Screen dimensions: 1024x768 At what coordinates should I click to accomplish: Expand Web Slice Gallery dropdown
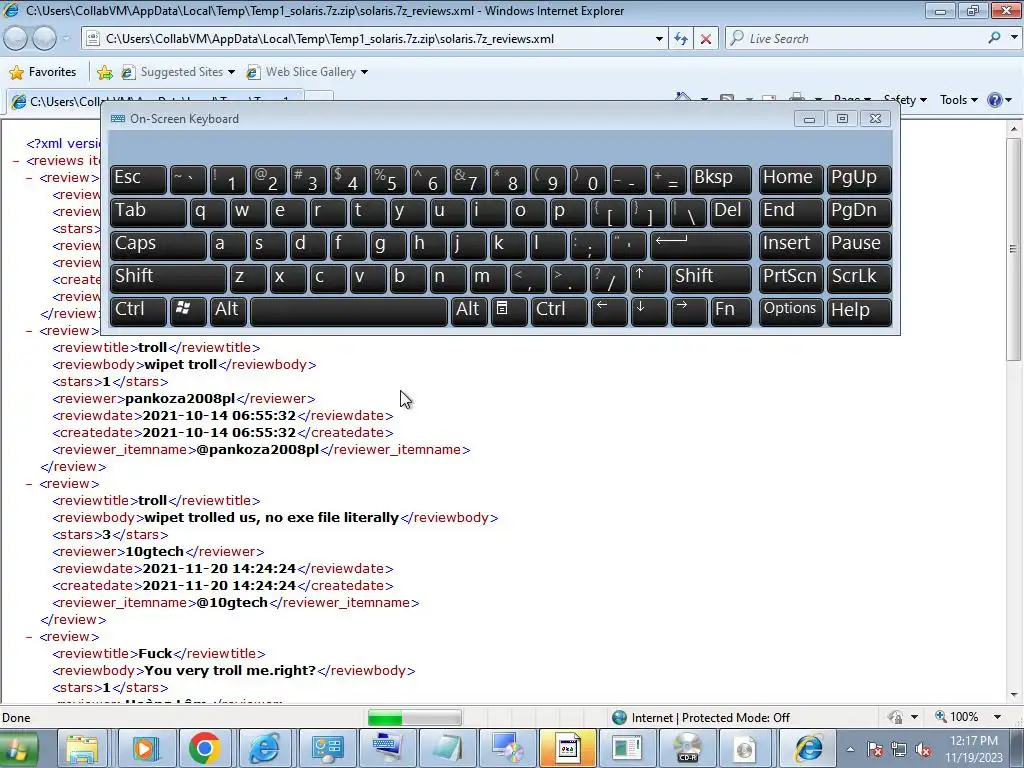coord(364,72)
